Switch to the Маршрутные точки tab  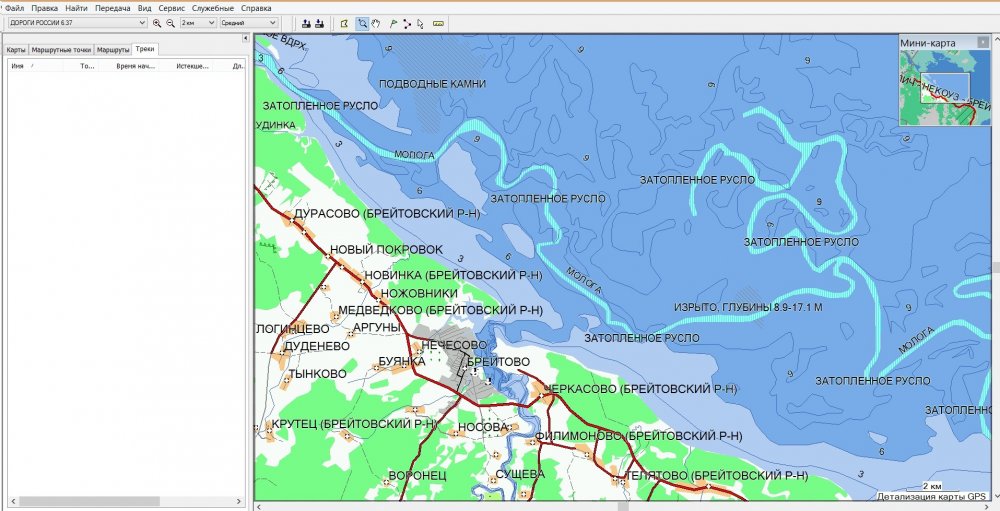(61, 49)
